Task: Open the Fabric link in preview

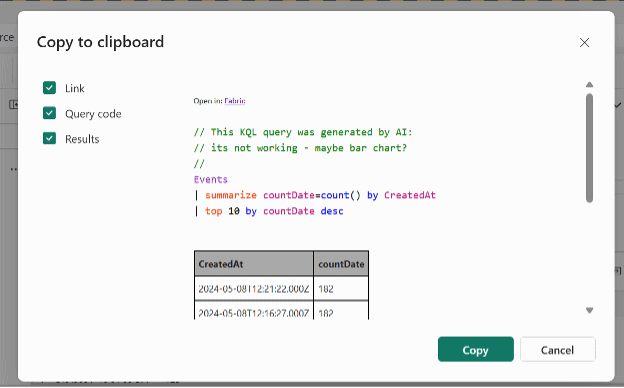Action: coord(235,101)
